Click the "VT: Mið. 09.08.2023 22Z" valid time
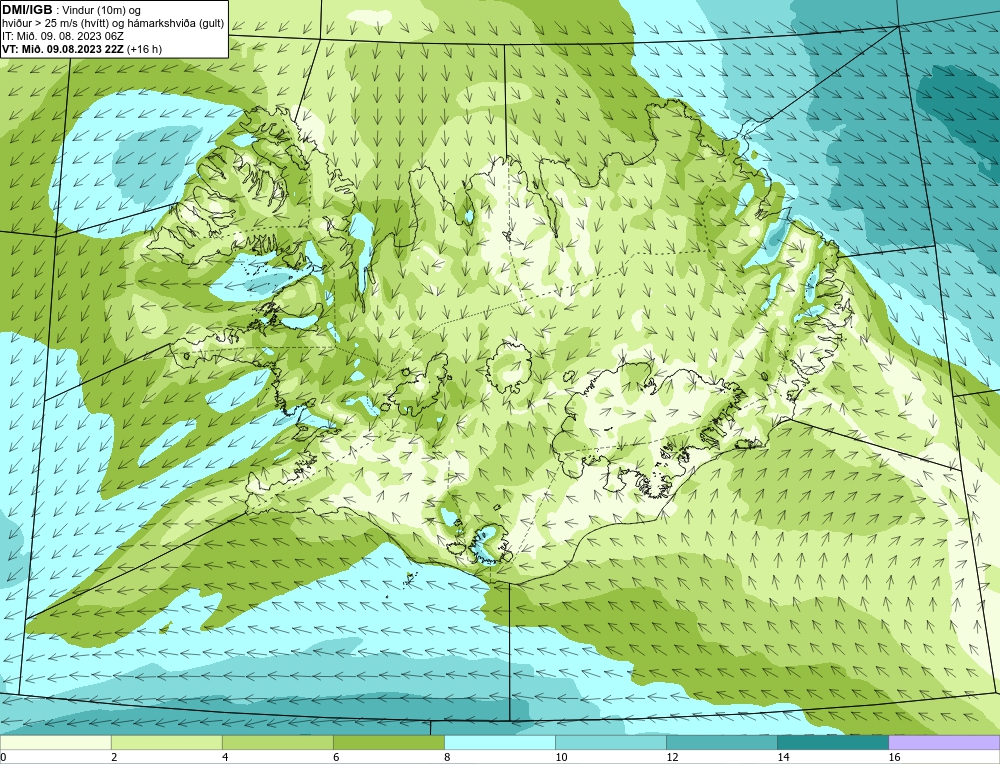 (x=63, y=49)
